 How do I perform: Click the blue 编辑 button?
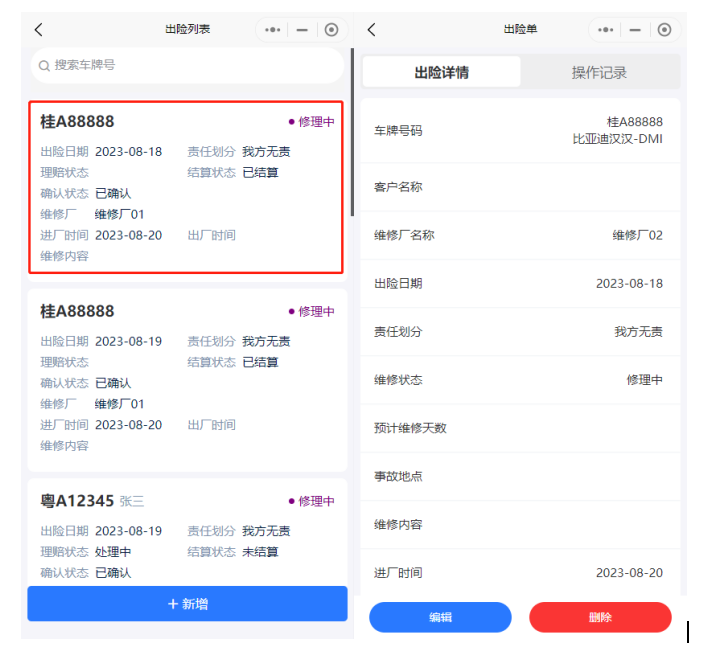click(440, 617)
